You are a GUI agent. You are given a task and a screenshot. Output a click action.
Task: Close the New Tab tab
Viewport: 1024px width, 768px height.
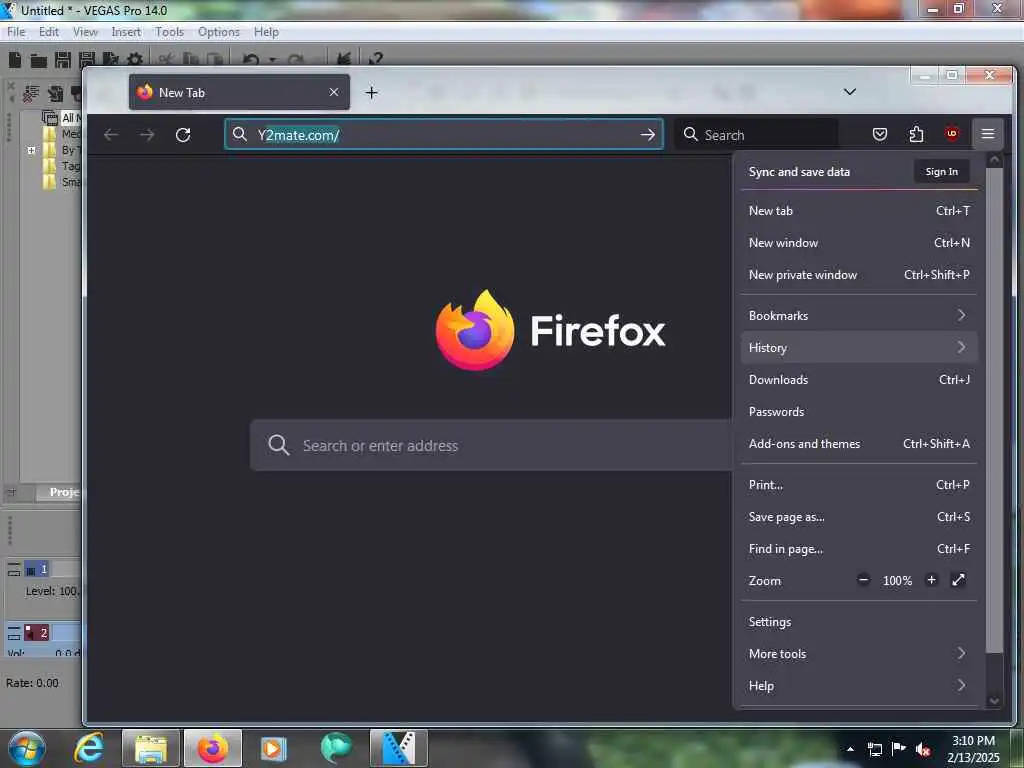tap(334, 92)
